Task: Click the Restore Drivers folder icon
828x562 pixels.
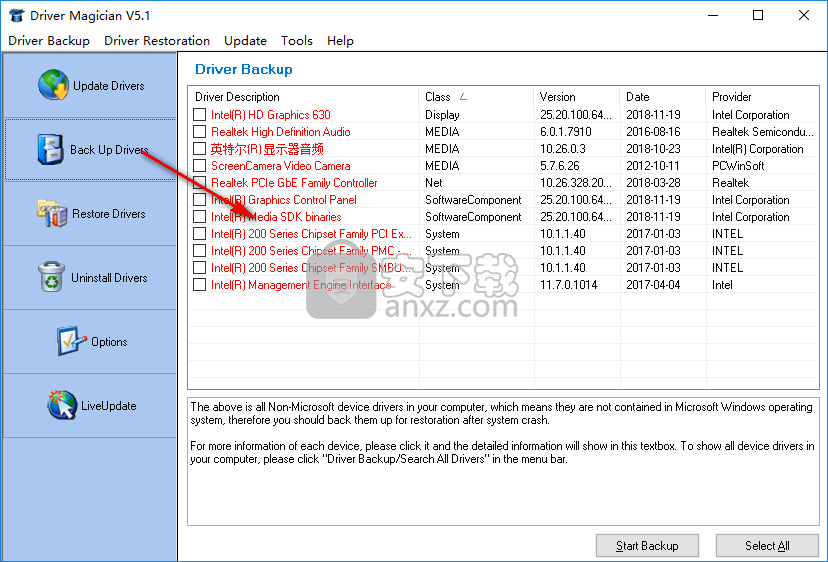Action: coord(52,213)
